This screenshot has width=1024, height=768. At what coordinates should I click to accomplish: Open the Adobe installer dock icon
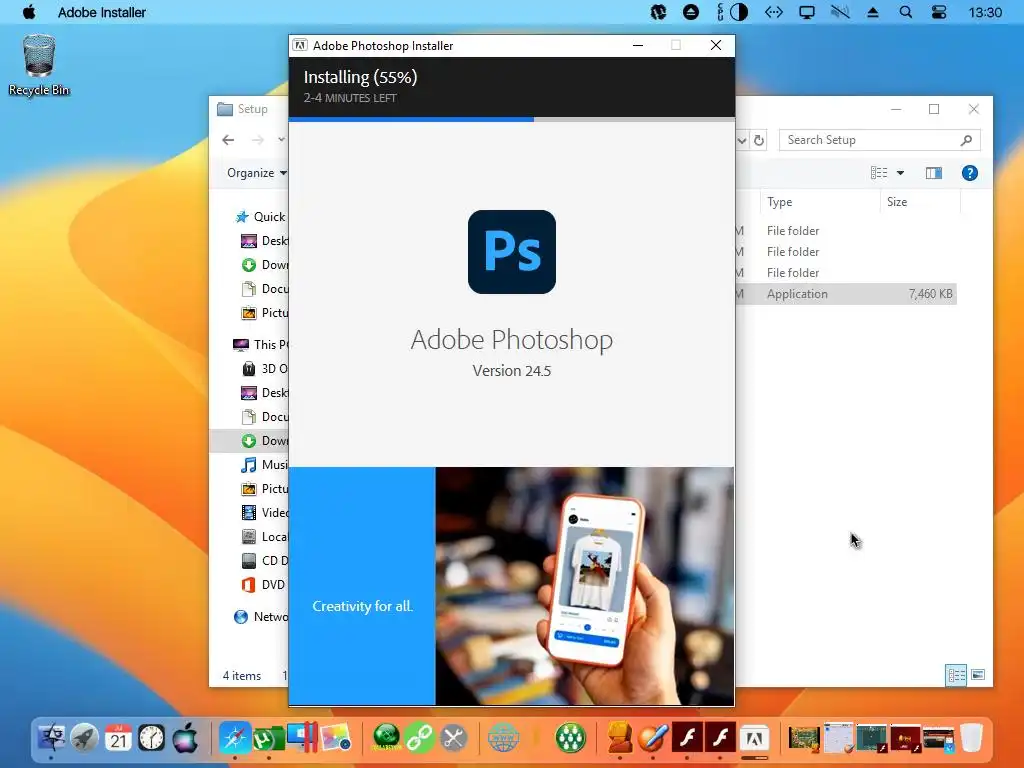754,738
